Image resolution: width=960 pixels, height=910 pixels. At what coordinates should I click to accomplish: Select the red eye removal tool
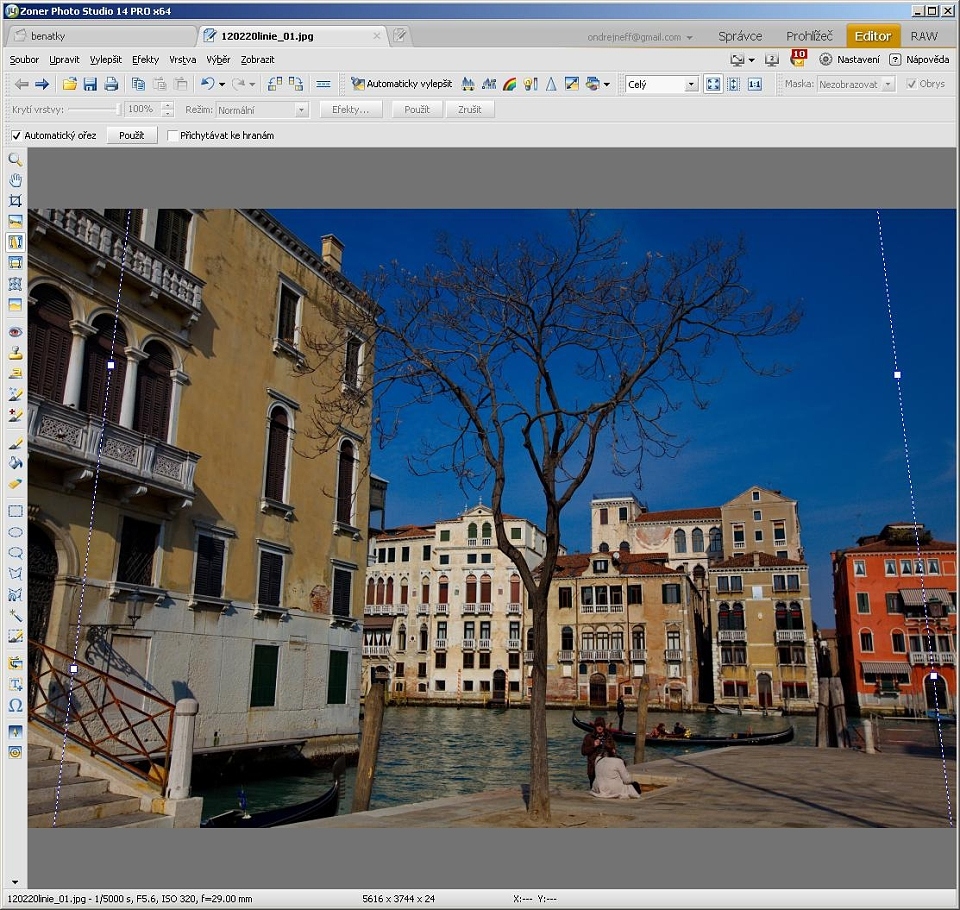point(15,332)
